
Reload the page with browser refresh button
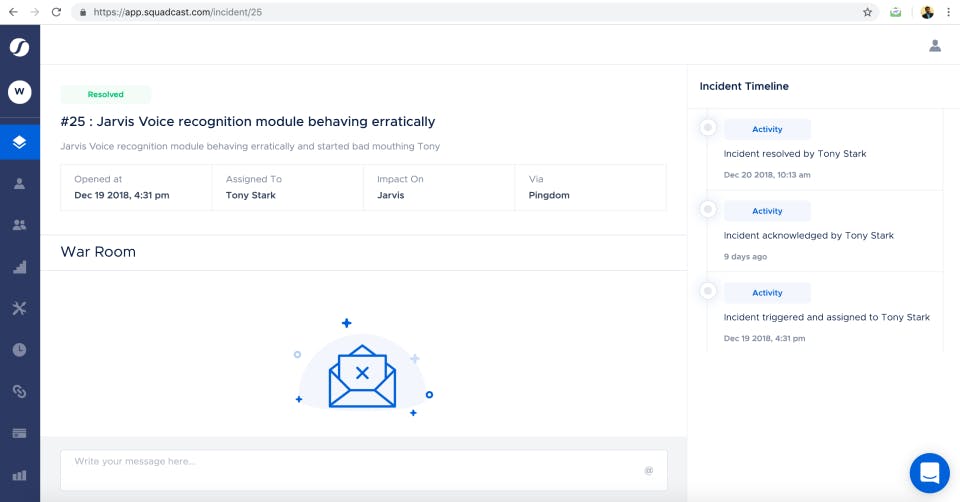click(56, 12)
